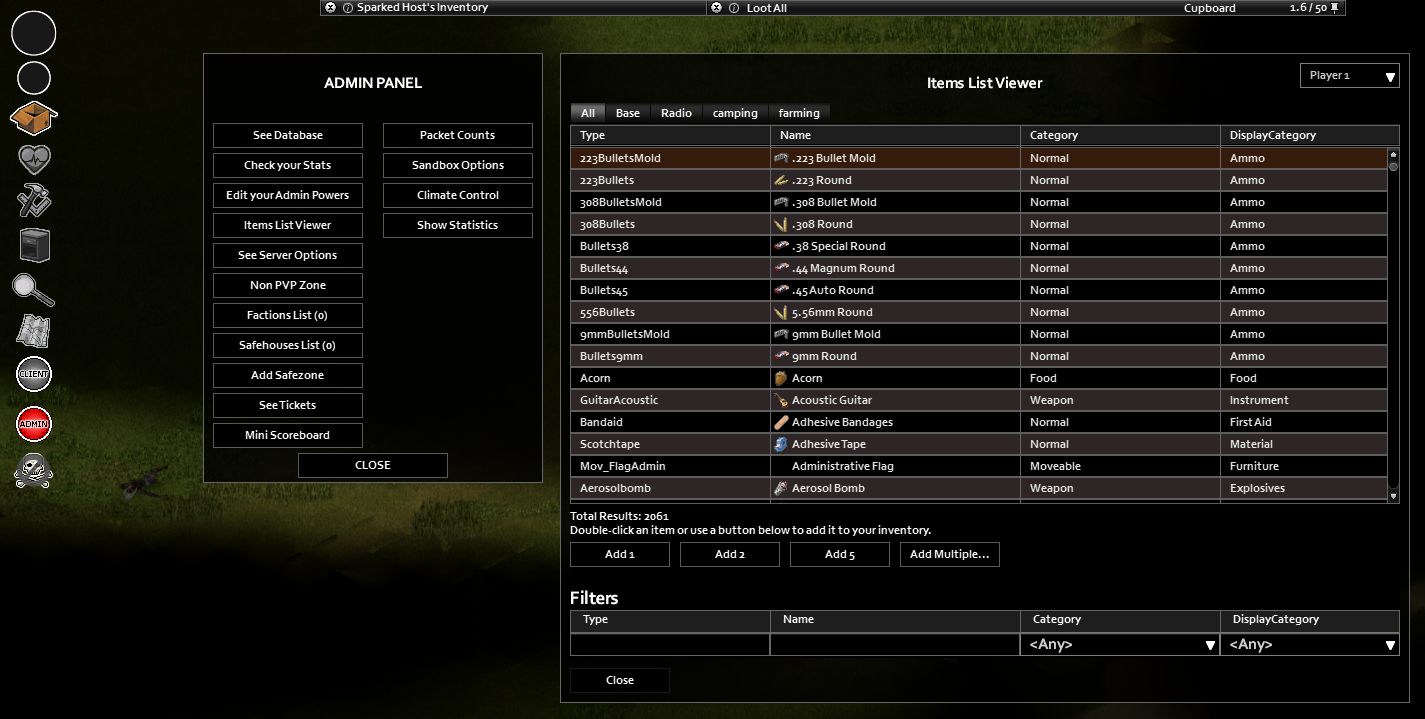Click the red ADMIN icon

pos(34,424)
